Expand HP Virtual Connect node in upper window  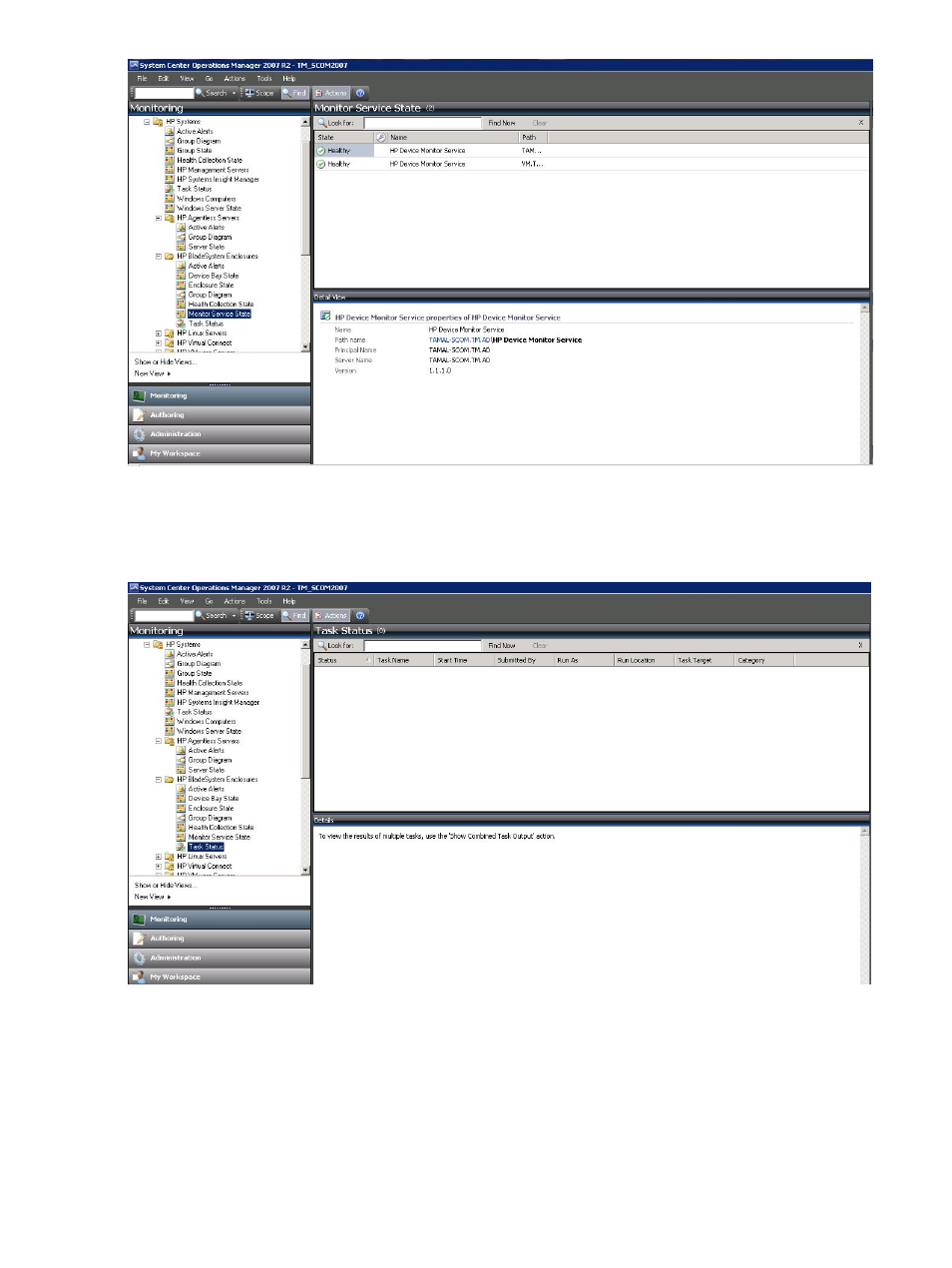click(x=158, y=342)
